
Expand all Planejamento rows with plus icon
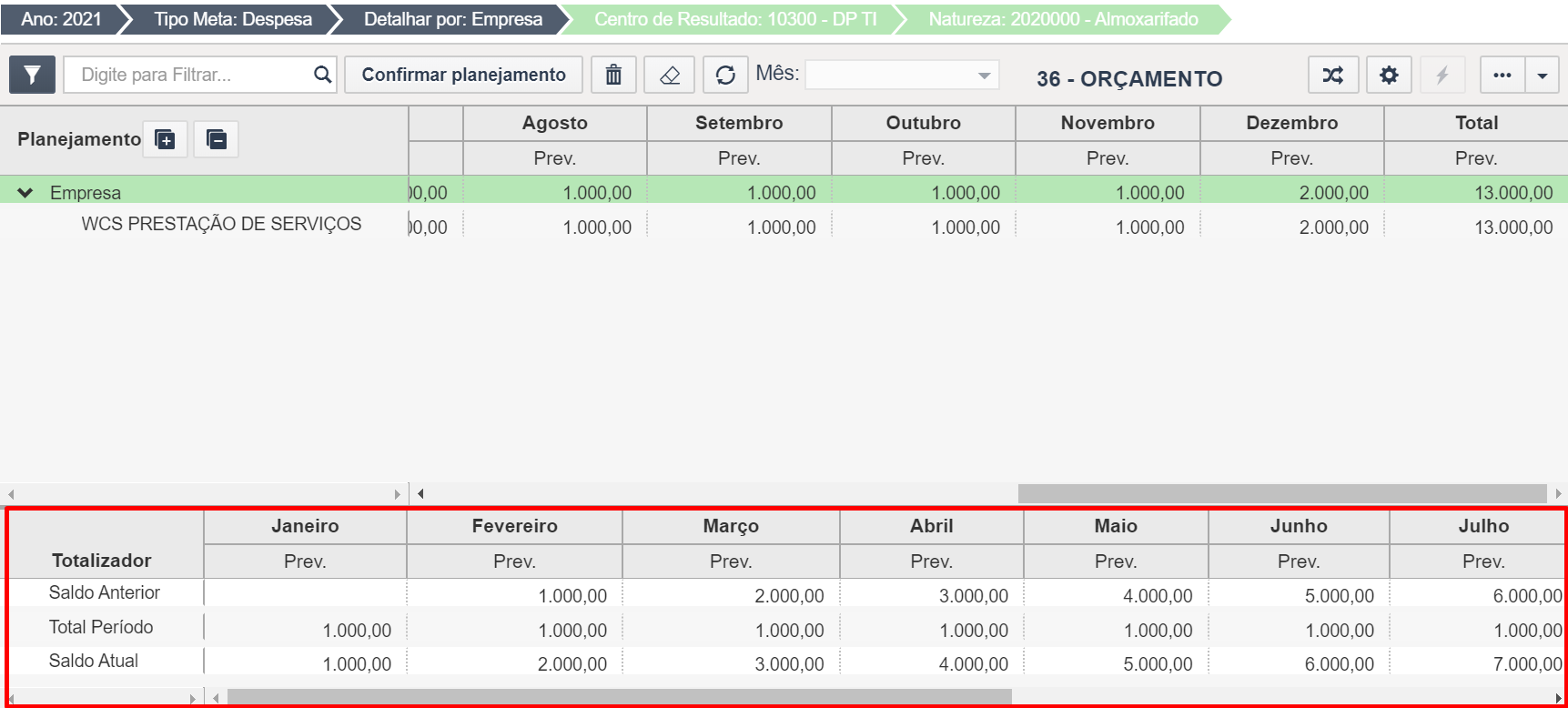pyautogui.click(x=165, y=139)
